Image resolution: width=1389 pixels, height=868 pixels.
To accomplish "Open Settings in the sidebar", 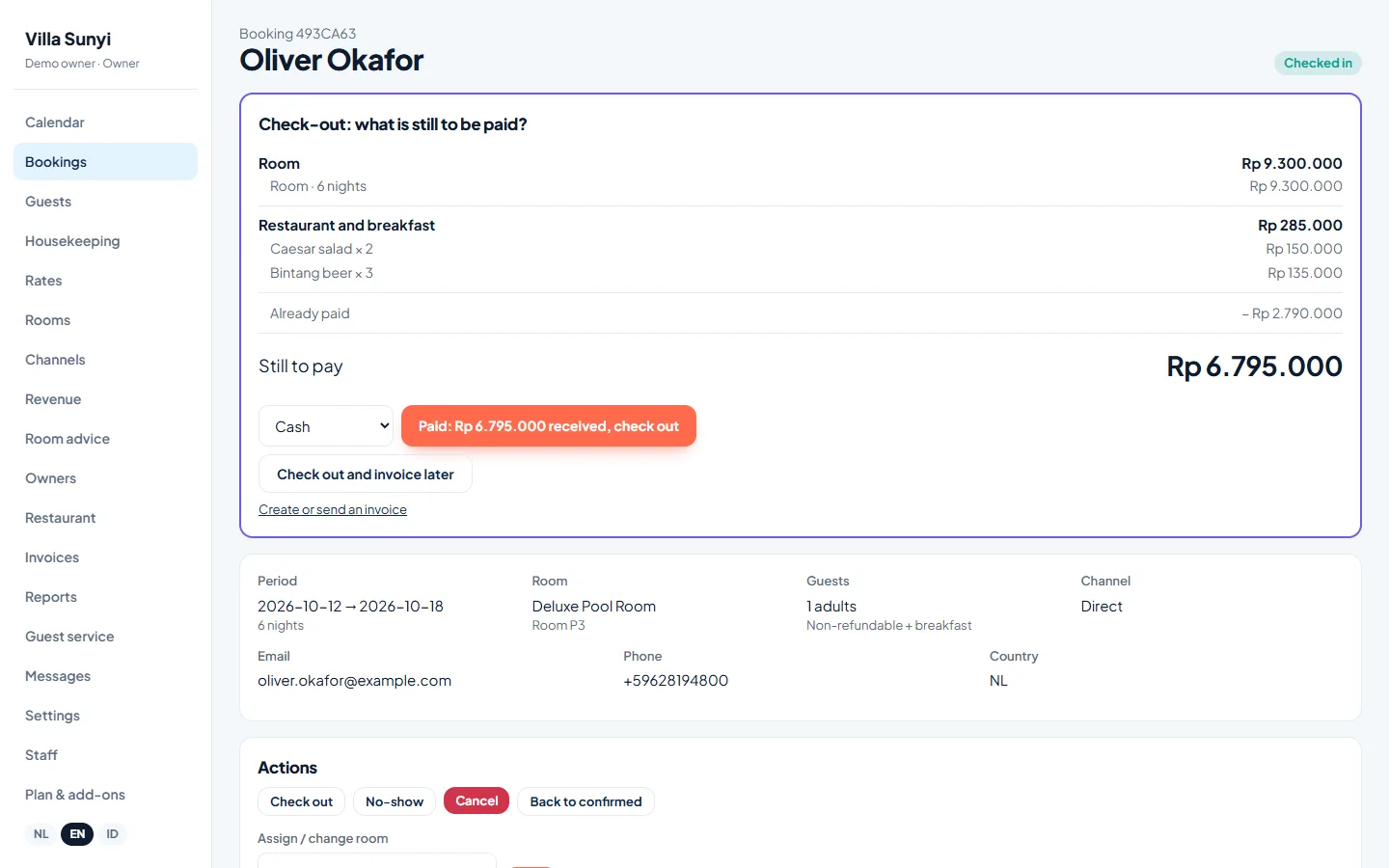I will 105,716.
